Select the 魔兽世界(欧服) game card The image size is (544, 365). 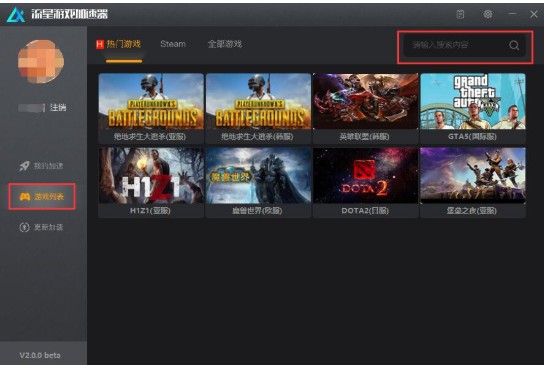tap(258, 182)
